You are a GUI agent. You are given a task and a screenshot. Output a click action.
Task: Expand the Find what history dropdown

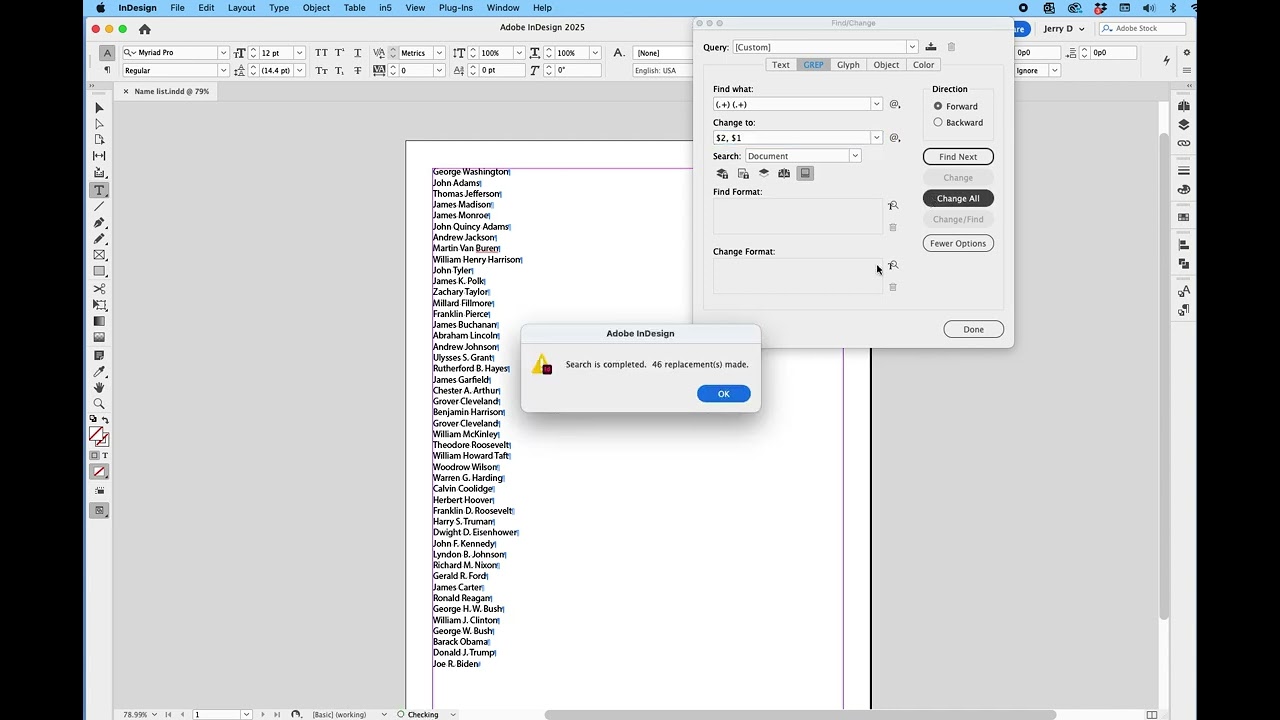tap(877, 104)
